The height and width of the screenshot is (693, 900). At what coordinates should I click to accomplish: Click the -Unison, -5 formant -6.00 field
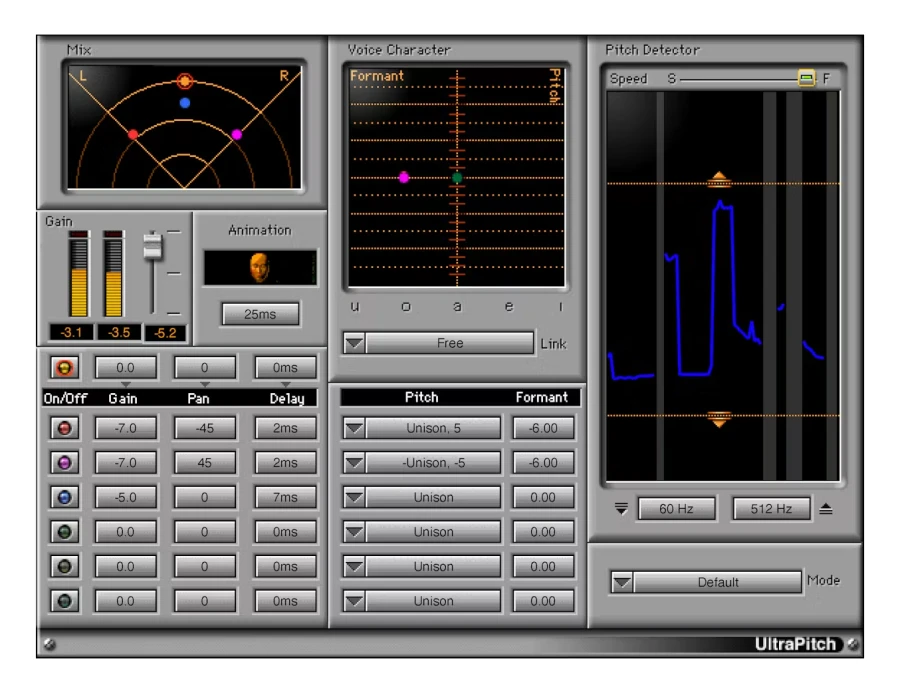click(543, 463)
